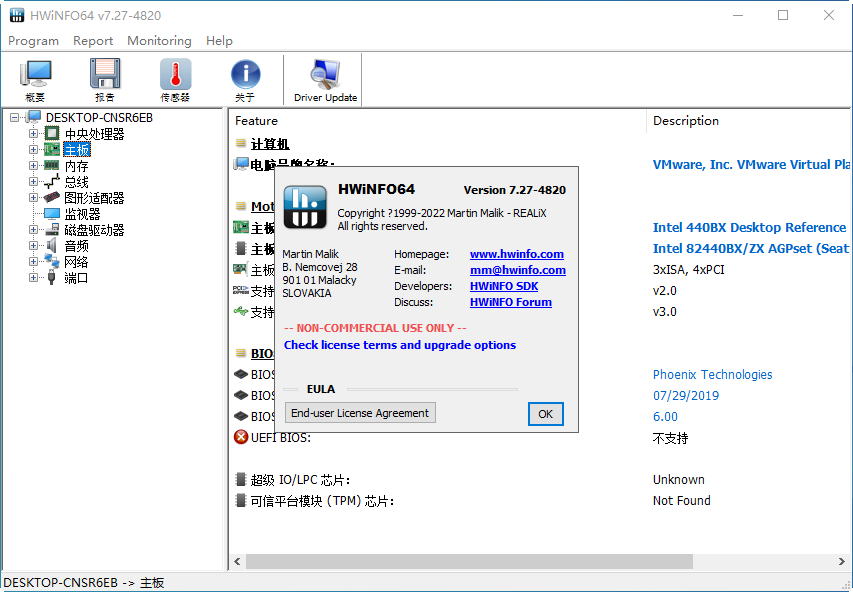
Task: Expand the 图形适配器 tree node
Action: (33, 198)
